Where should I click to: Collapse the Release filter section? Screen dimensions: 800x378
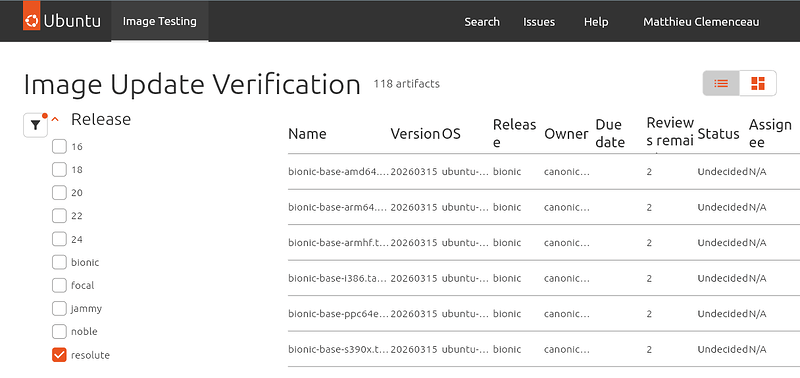click(56, 119)
